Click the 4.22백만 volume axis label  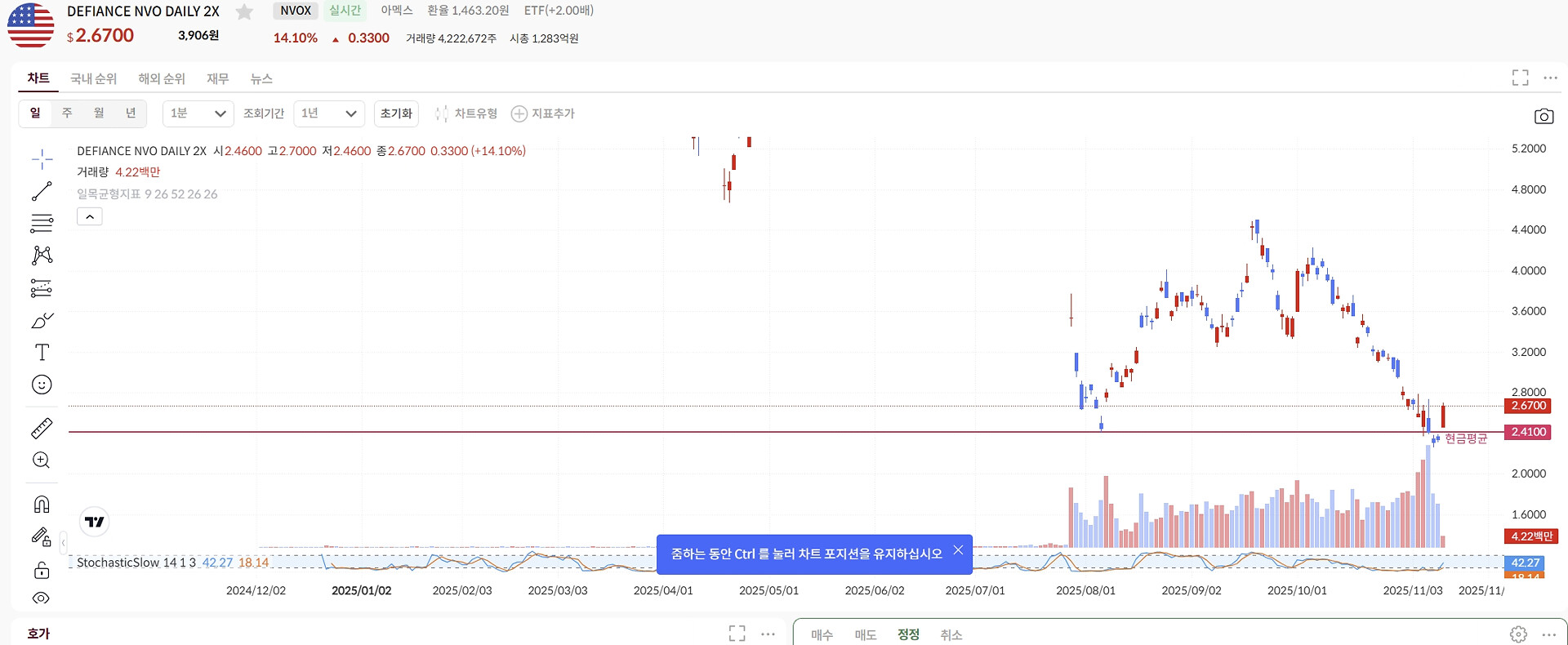(1531, 536)
